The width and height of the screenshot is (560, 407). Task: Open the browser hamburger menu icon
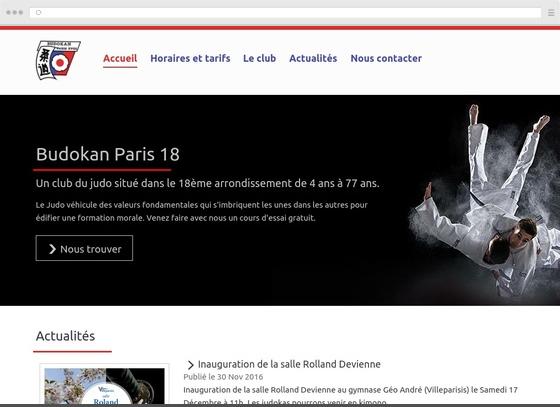pyautogui.click(x=551, y=13)
